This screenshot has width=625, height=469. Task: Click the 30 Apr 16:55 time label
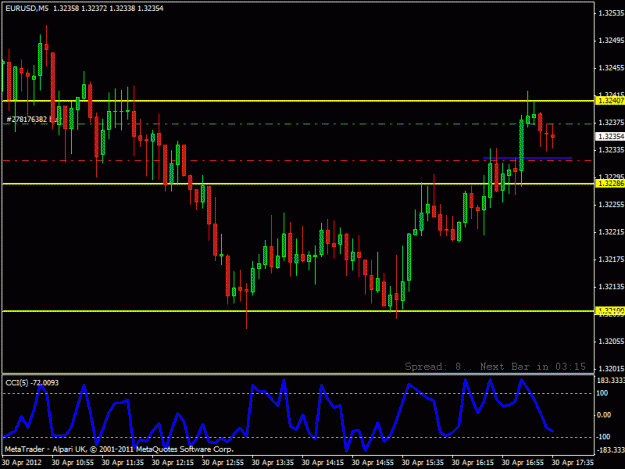coord(523,463)
